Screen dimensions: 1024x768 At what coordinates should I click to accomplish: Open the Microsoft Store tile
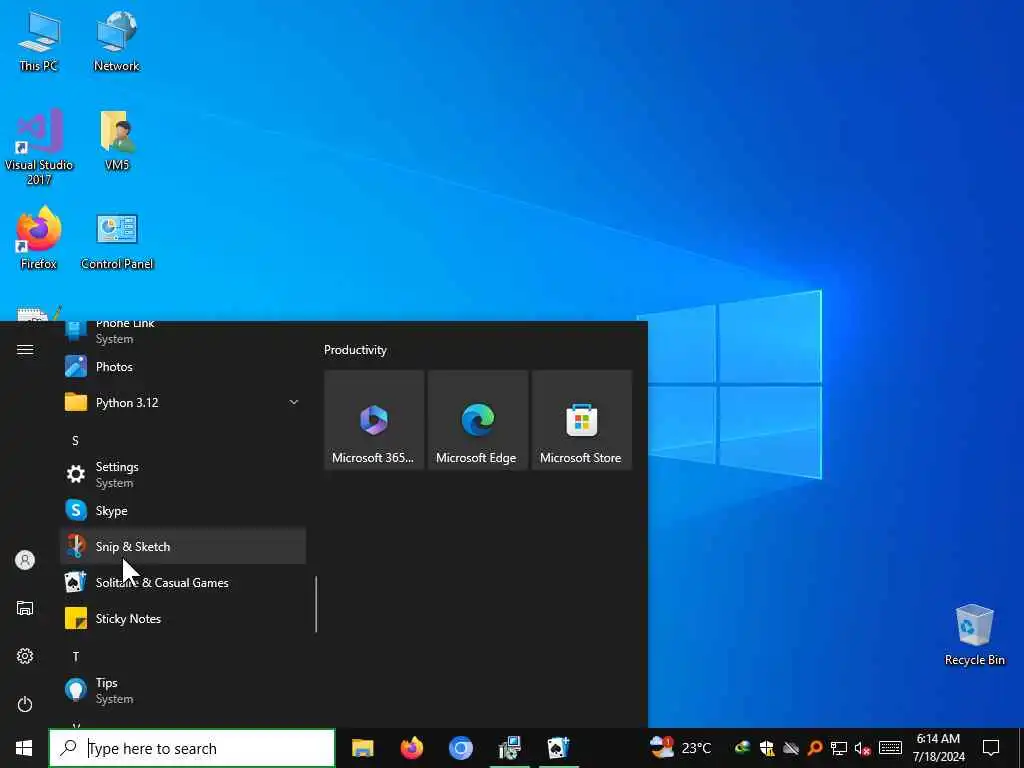pos(581,420)
